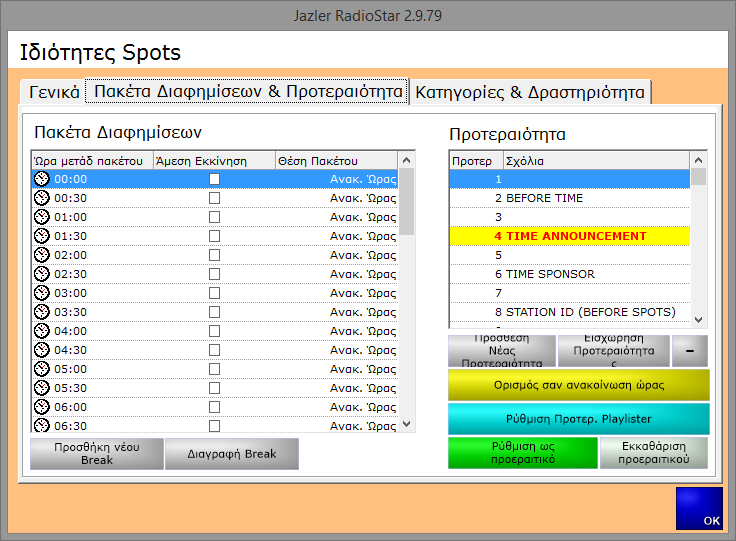This screenshot has height=541, width=736.
Task: Open Κατηγορίες & Δραστηριότητα tab
Action: pos(530,92)
